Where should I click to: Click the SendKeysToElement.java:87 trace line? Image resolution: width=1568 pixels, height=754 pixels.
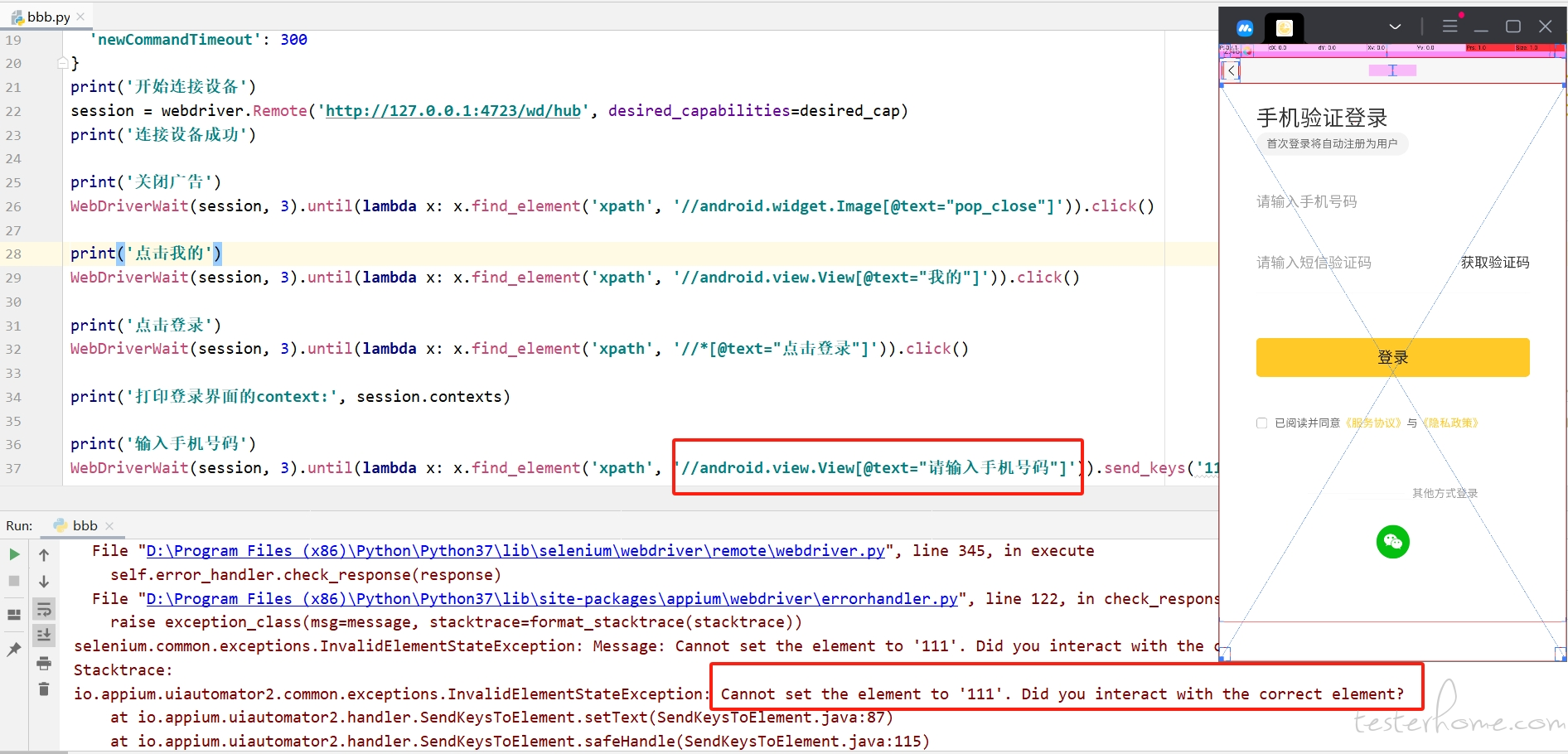click(501, 718)
